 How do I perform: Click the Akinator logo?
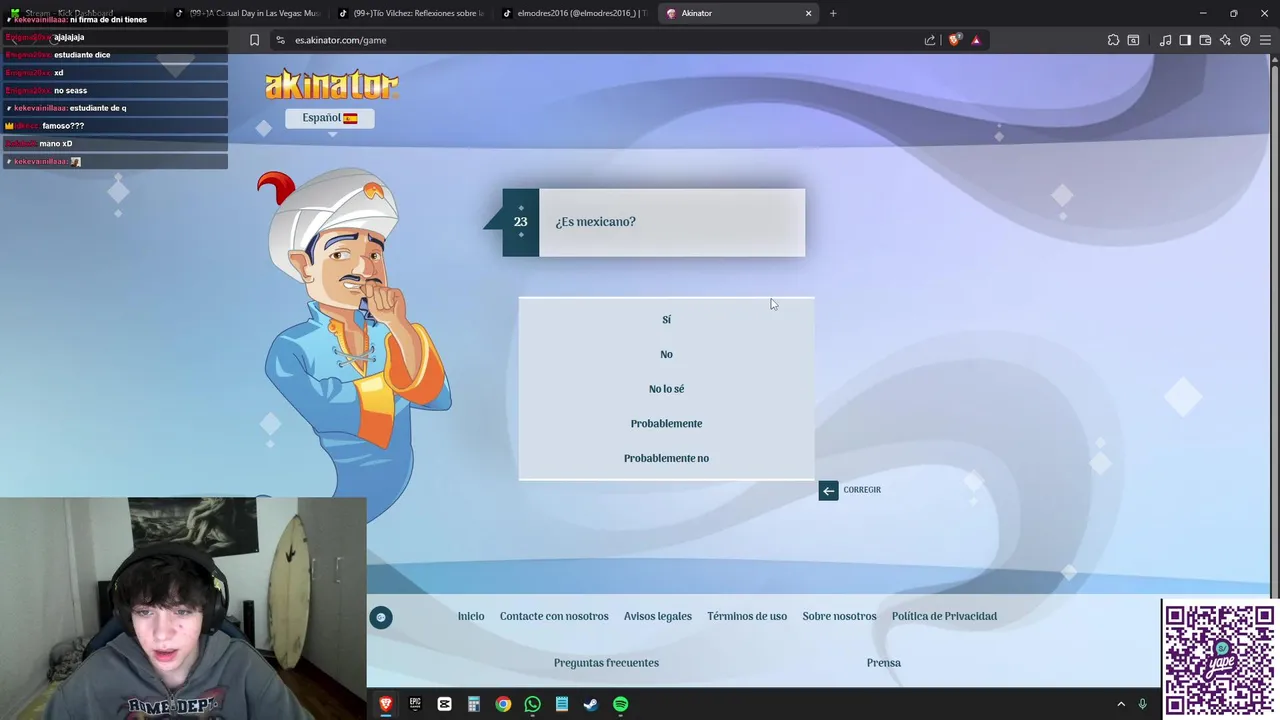(332, 84)
